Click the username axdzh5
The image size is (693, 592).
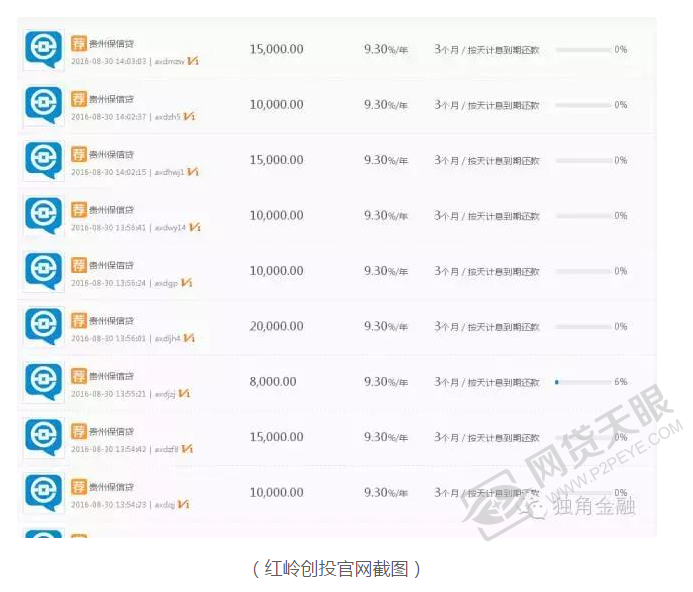(x=168, y=117)
